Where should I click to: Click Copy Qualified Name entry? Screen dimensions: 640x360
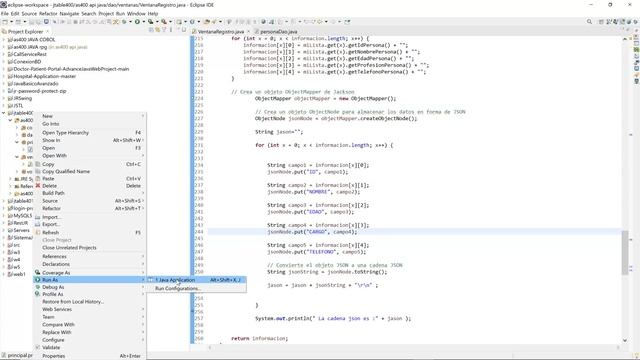[89, 171]
